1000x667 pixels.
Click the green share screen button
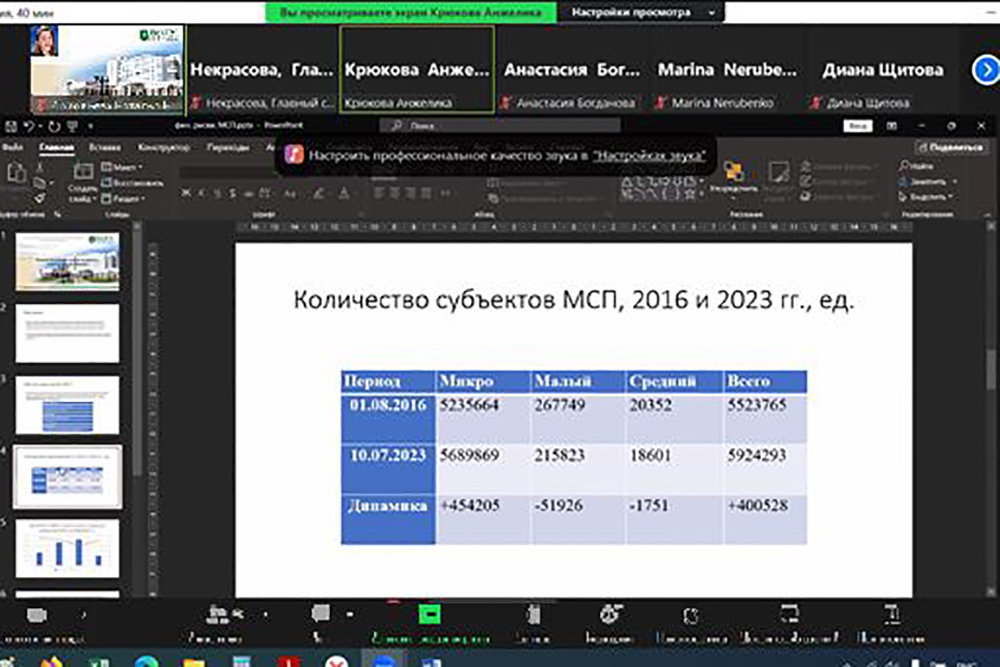(x=431, y=614)
